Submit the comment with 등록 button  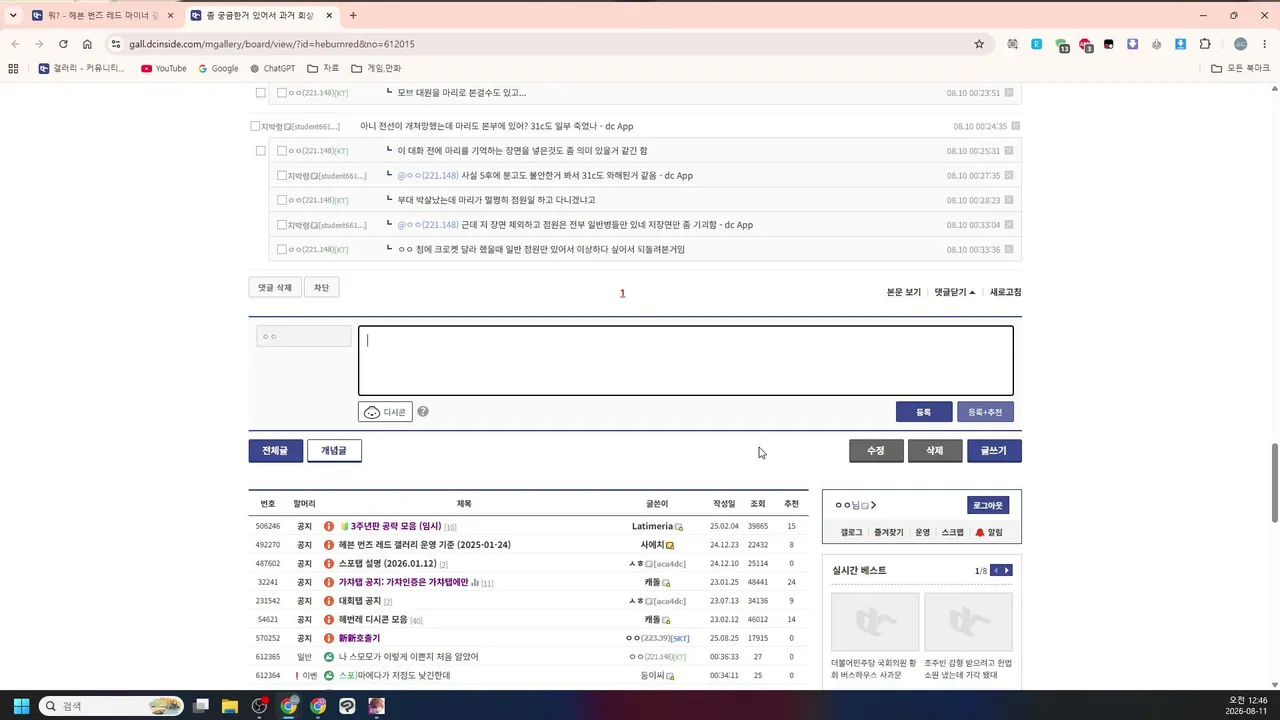tap(924, 412)
